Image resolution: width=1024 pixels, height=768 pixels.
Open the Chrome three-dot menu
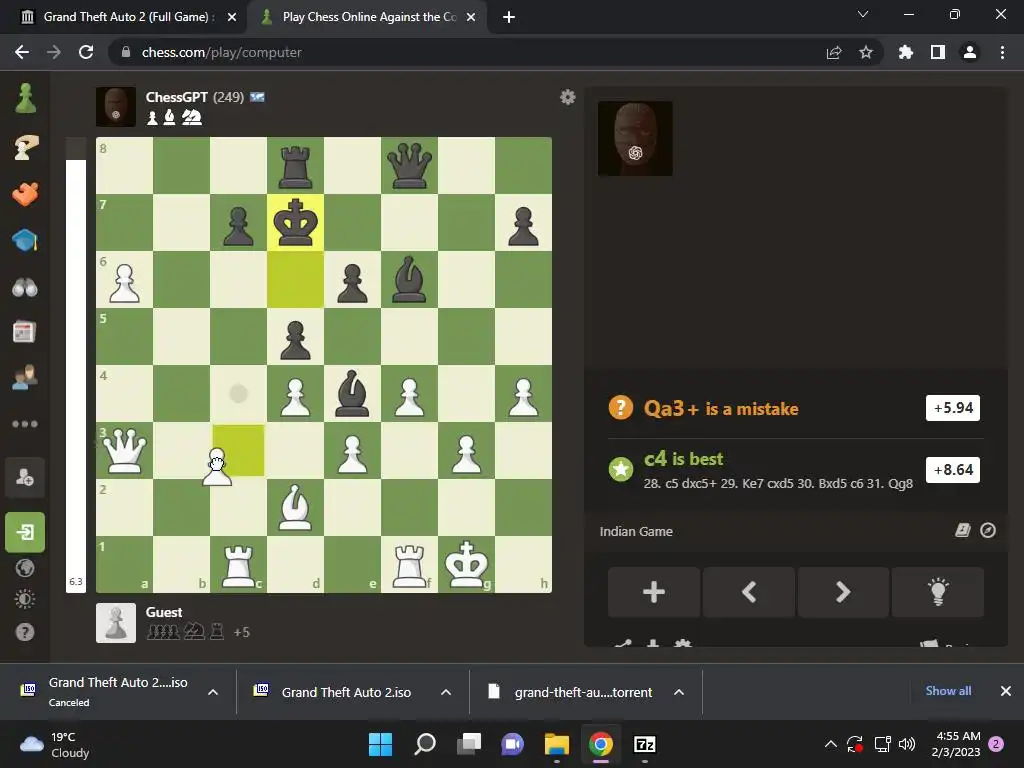(x=1002, y=52)
